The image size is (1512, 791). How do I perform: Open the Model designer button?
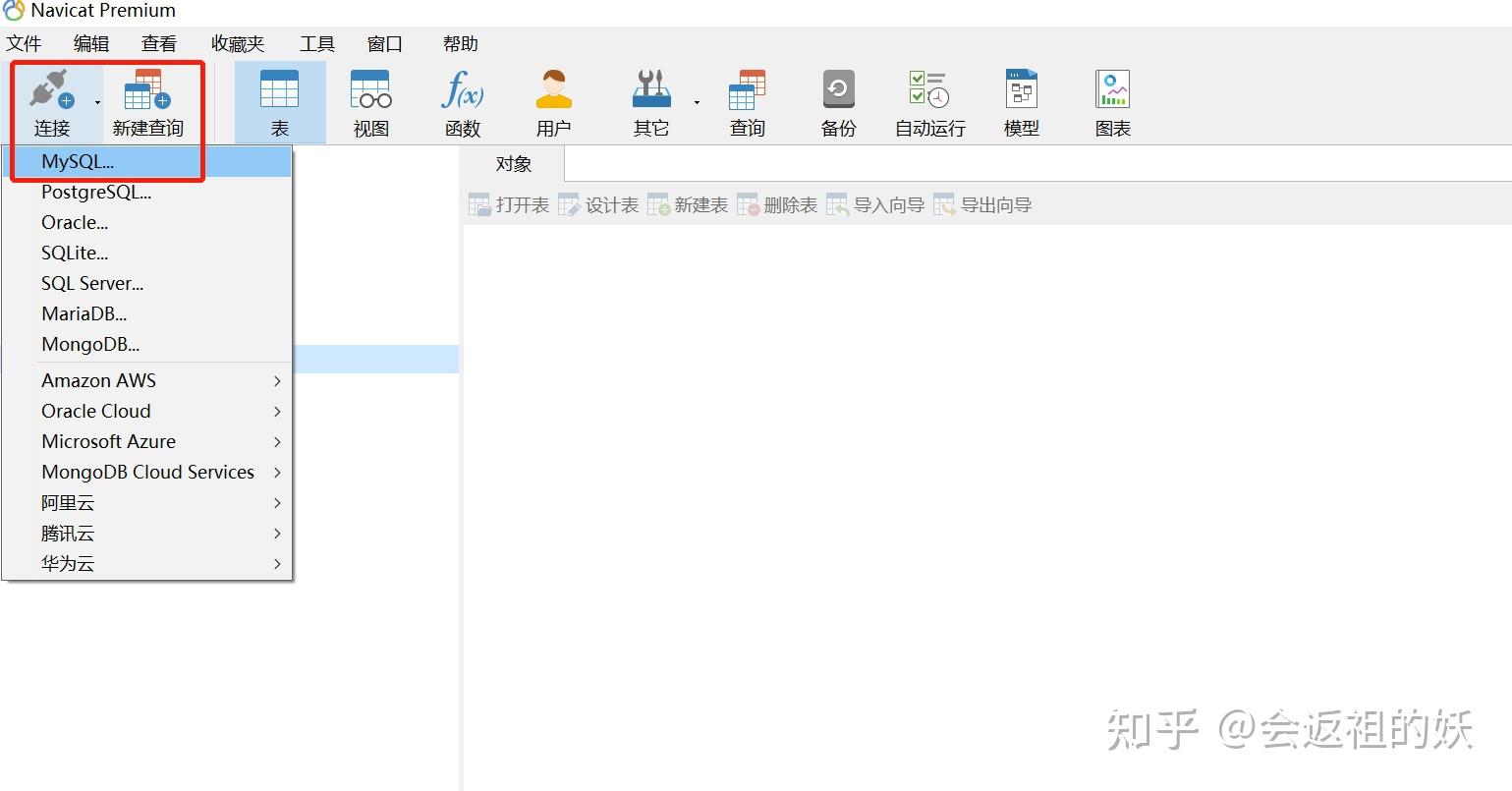pos(1022,103)
